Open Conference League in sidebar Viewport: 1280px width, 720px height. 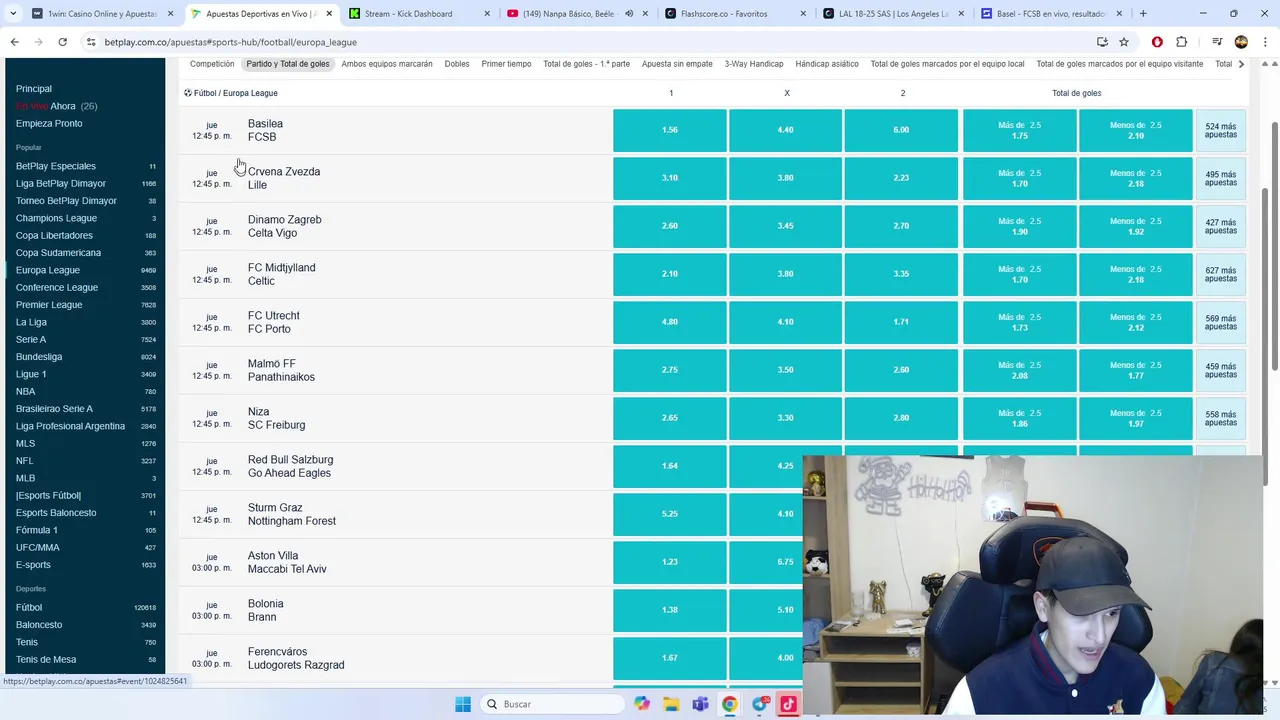tap(57, 287)
